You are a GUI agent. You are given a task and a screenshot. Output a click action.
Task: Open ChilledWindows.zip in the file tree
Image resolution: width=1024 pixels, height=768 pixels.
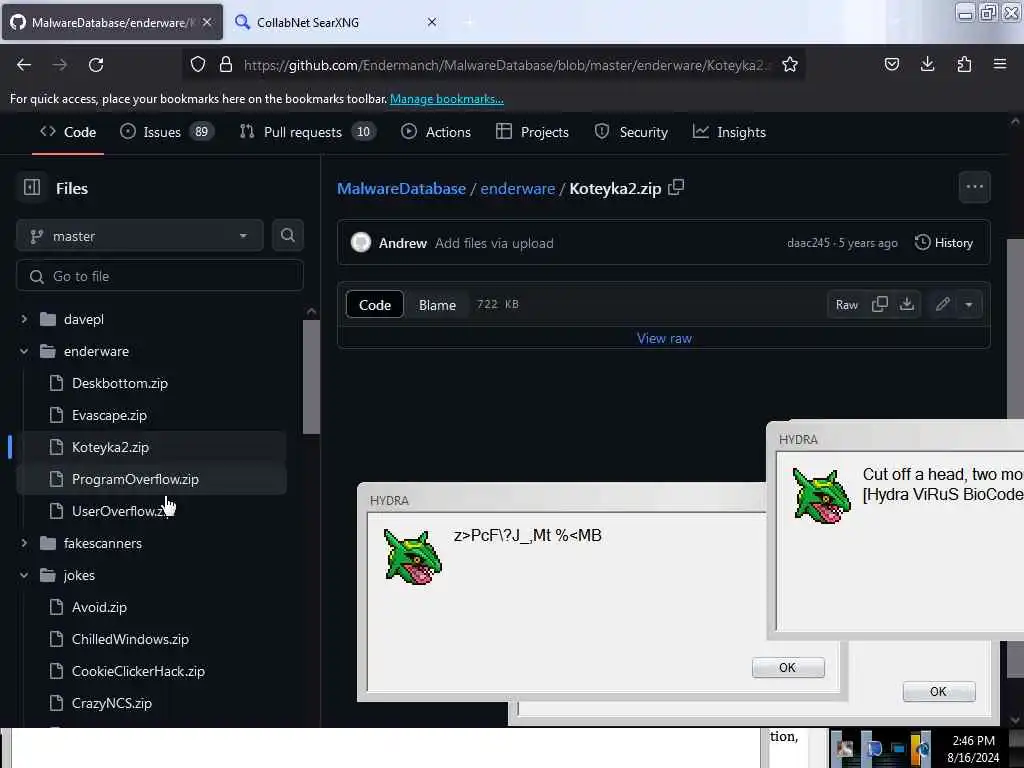(130, 639)
